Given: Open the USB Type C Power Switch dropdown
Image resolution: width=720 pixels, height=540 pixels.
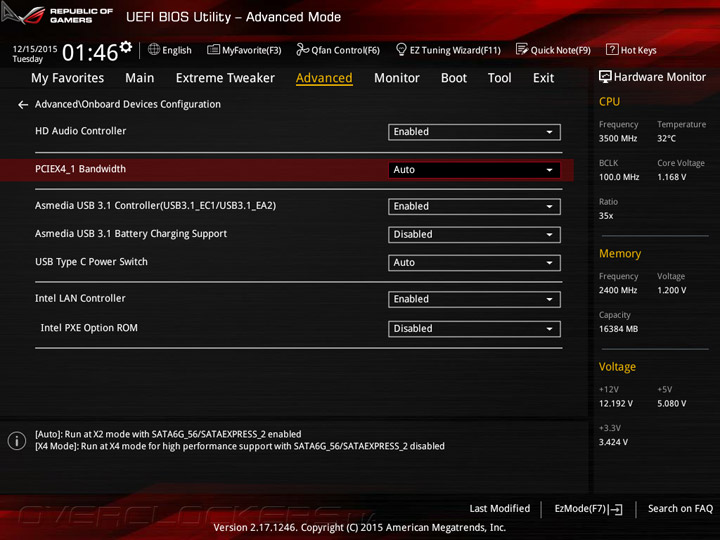Looking at the screenshot, I should [x=474, y=263].
